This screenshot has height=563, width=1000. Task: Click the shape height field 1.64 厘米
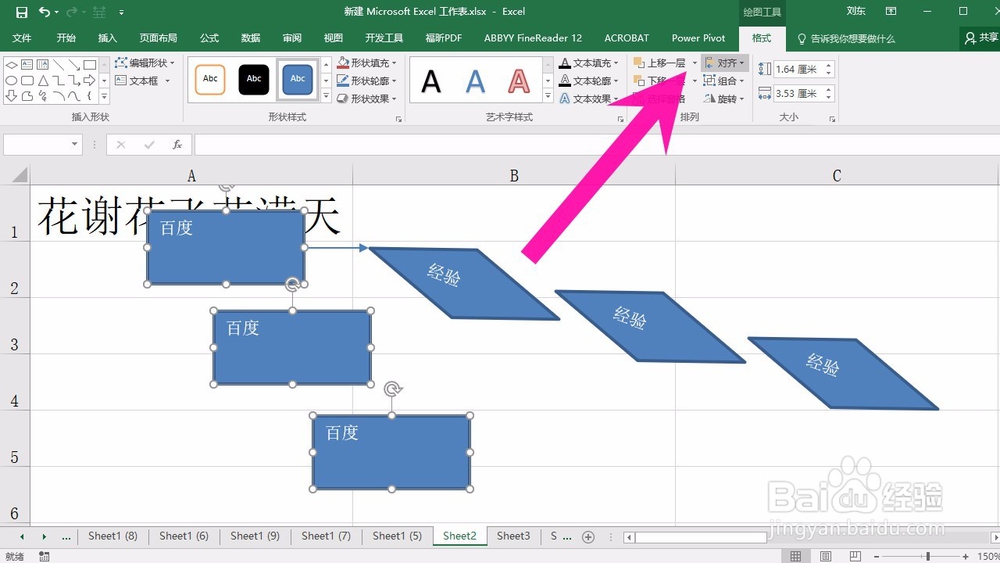(x=798, y=69)
